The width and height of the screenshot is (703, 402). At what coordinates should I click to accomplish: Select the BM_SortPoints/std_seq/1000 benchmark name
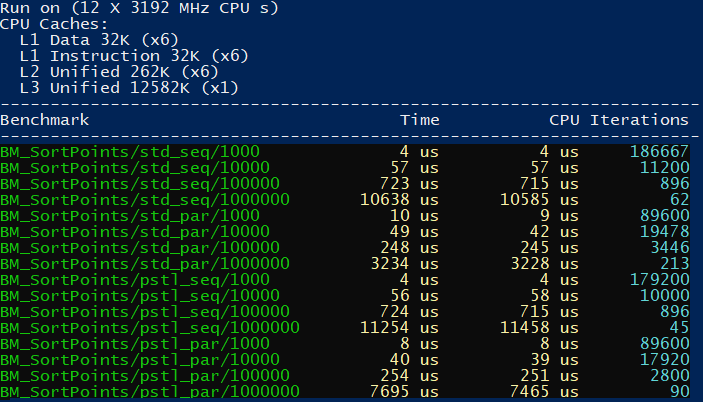(130, 152)
